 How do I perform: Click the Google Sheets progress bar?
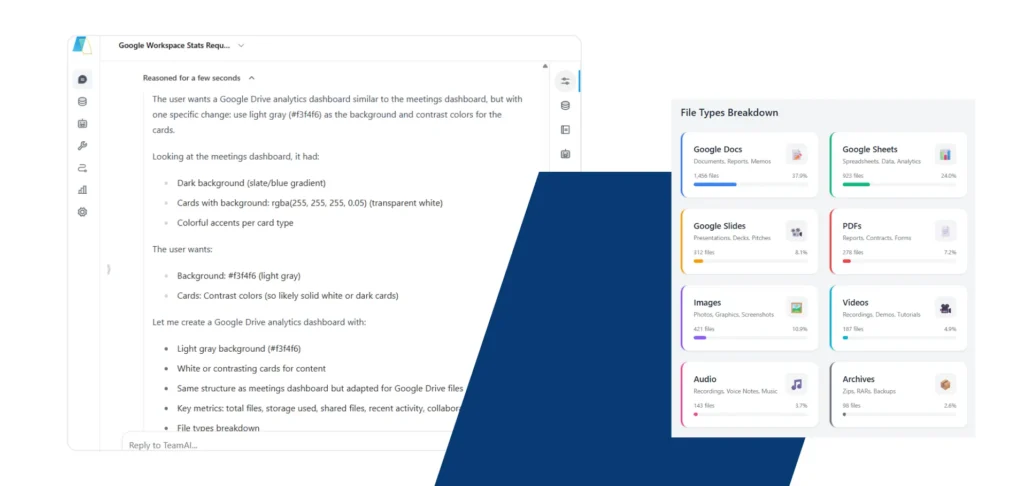pos(899,184)
